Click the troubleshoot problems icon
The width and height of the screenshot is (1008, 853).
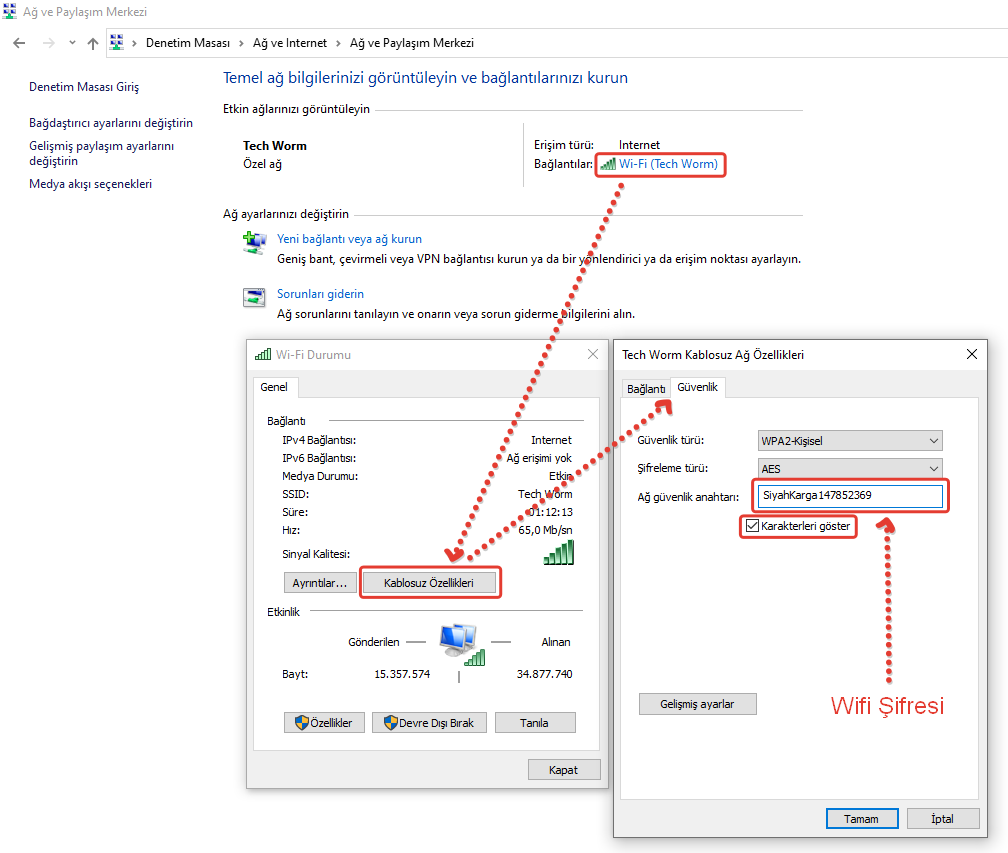(x=255, y=297)
